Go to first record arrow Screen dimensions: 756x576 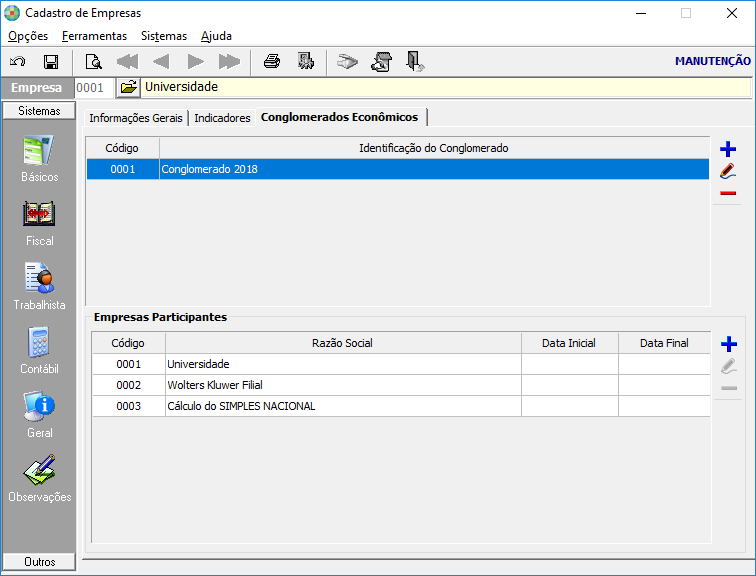coord(127,62)
